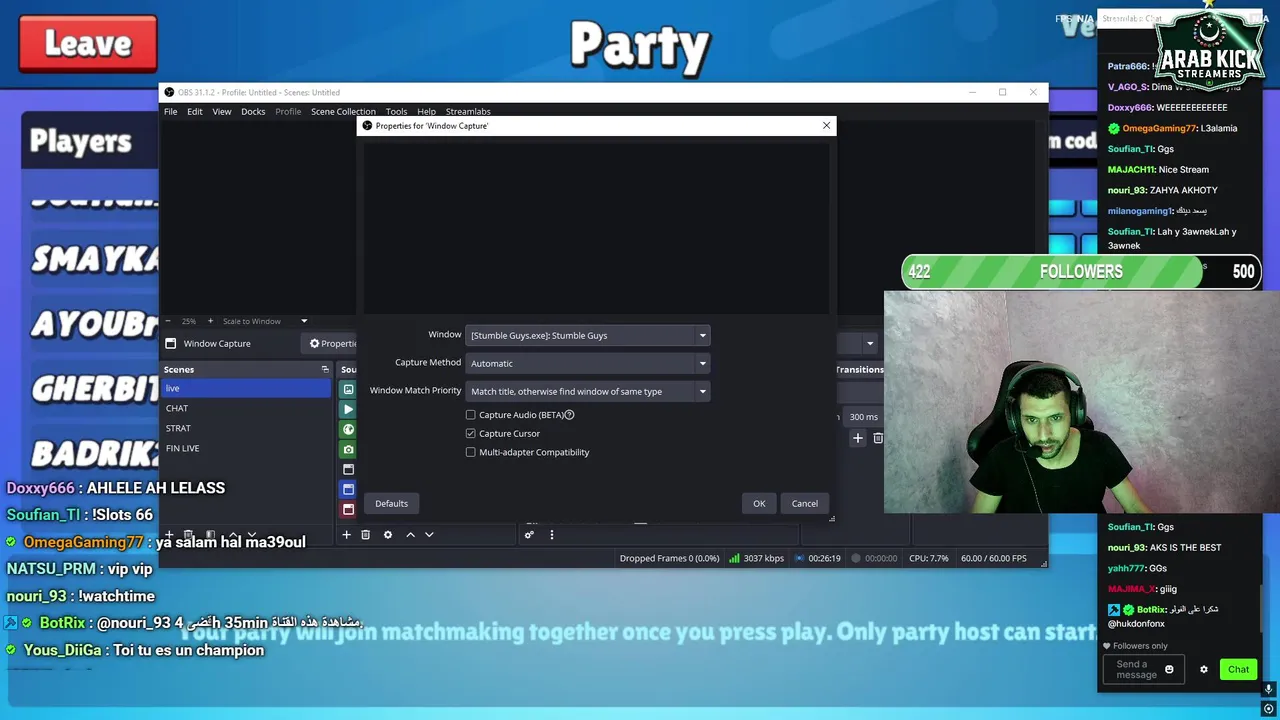Select the blue highlighted window capture source

pos(348,489)
